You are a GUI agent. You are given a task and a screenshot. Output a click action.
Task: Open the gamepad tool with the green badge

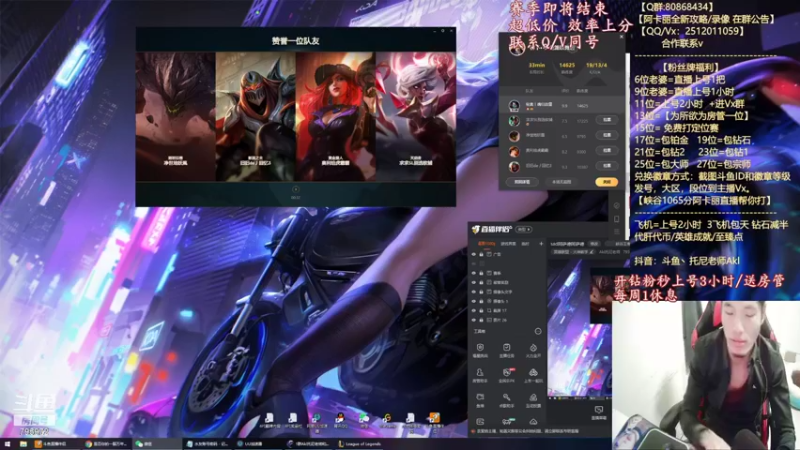click(x=508, y=421)
